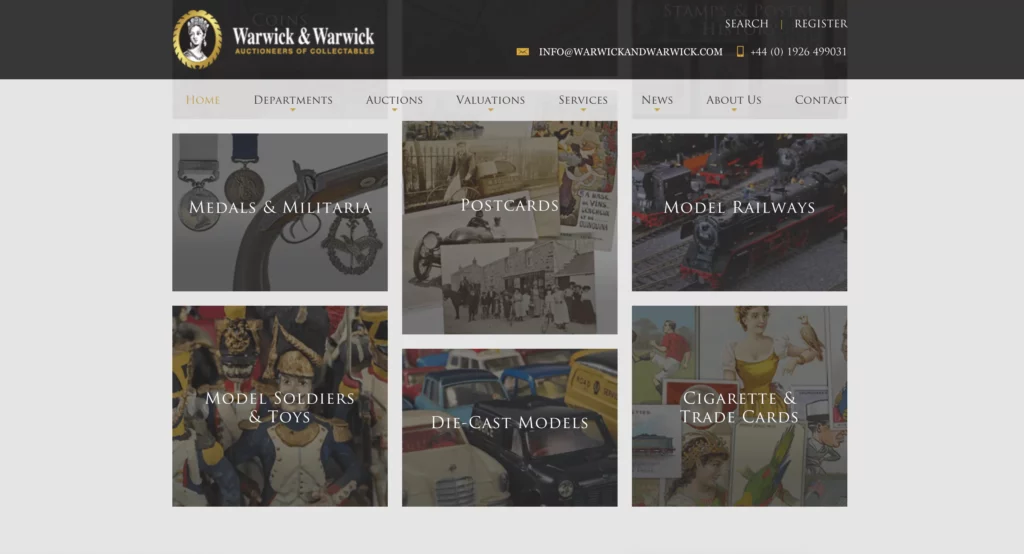Expand the dropdown arrow under Valuations

point(490,110)
